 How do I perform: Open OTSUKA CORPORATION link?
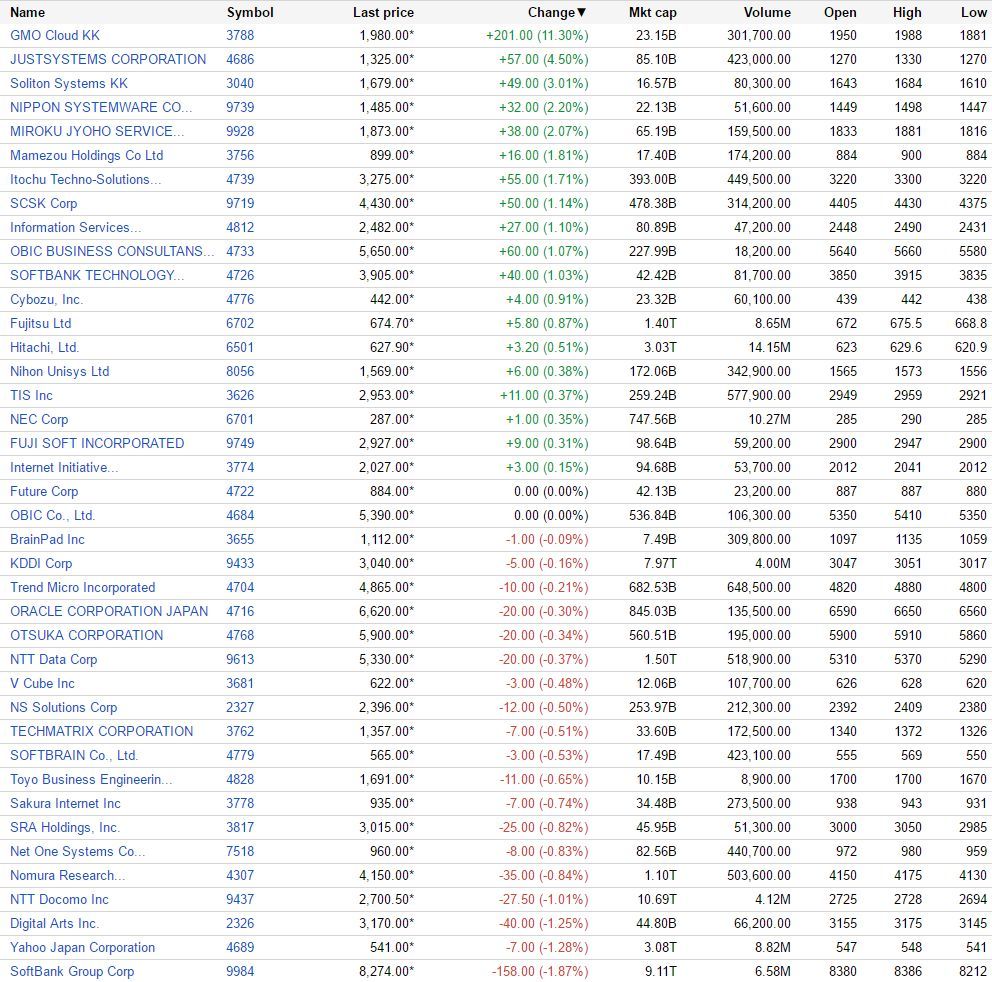click(87, 637)
